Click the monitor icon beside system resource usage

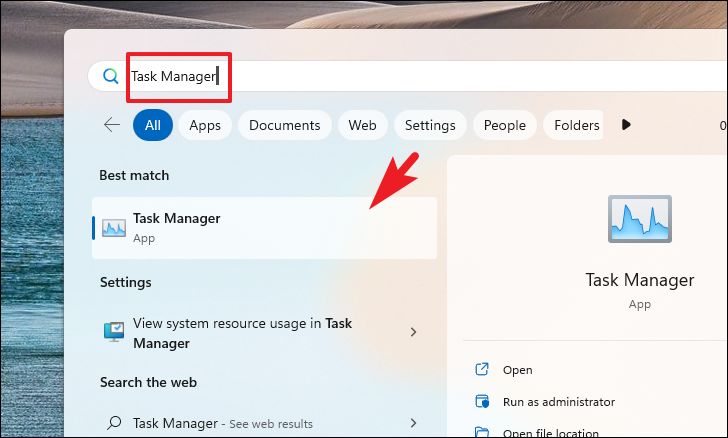pyautogui.click(x=114, y=332)
